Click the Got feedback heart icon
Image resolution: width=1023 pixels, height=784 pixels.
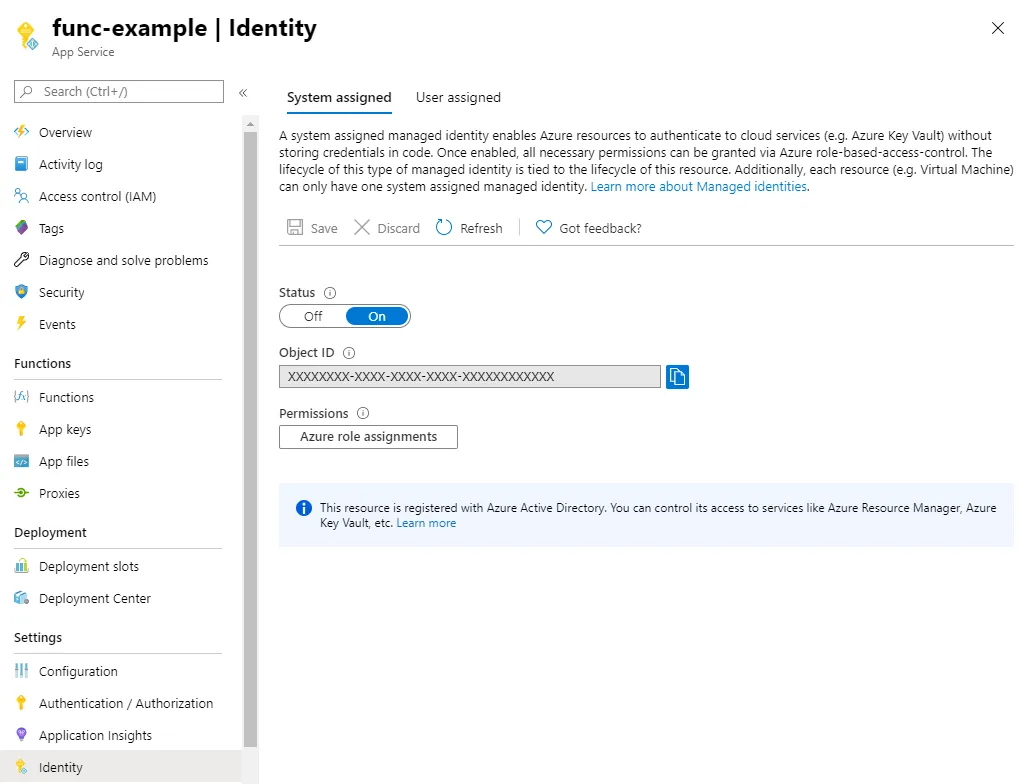tap(544, 228)
